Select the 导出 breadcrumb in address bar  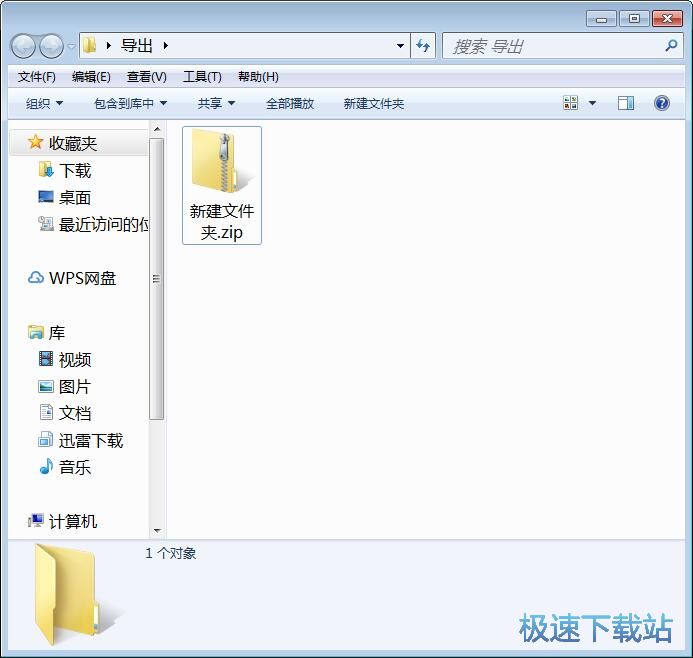(137, 46)
